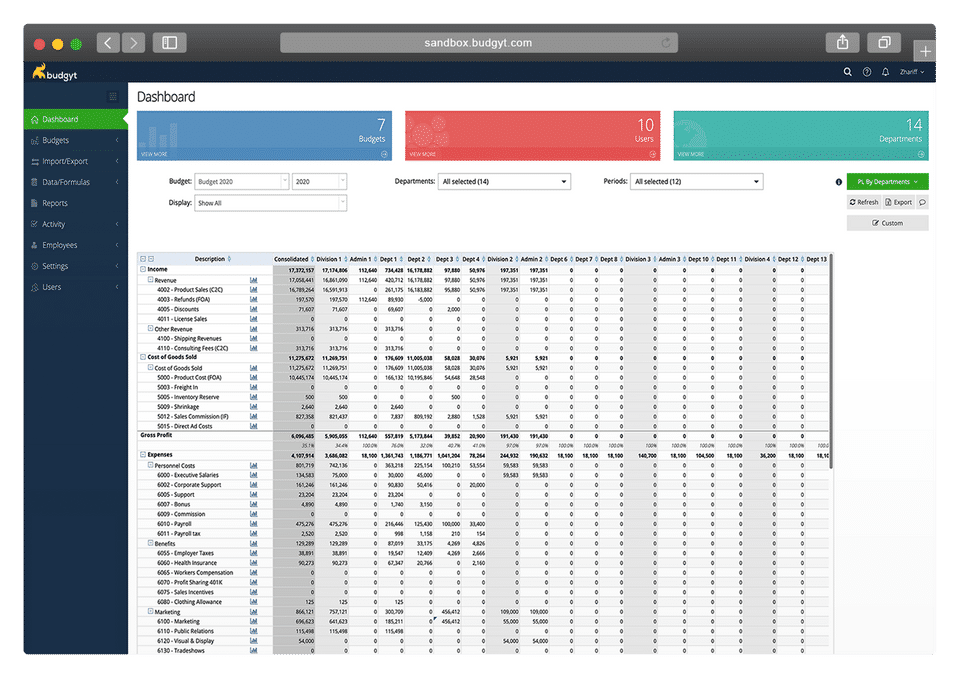Open chart icon for 4002 - Product Sales
Image resolution: width=960 pixels, height=683 pixels.
253,289
